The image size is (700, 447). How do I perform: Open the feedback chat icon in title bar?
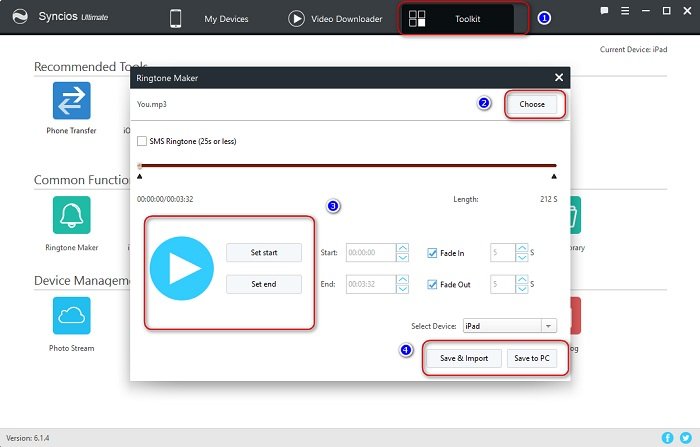coord(604,11)
